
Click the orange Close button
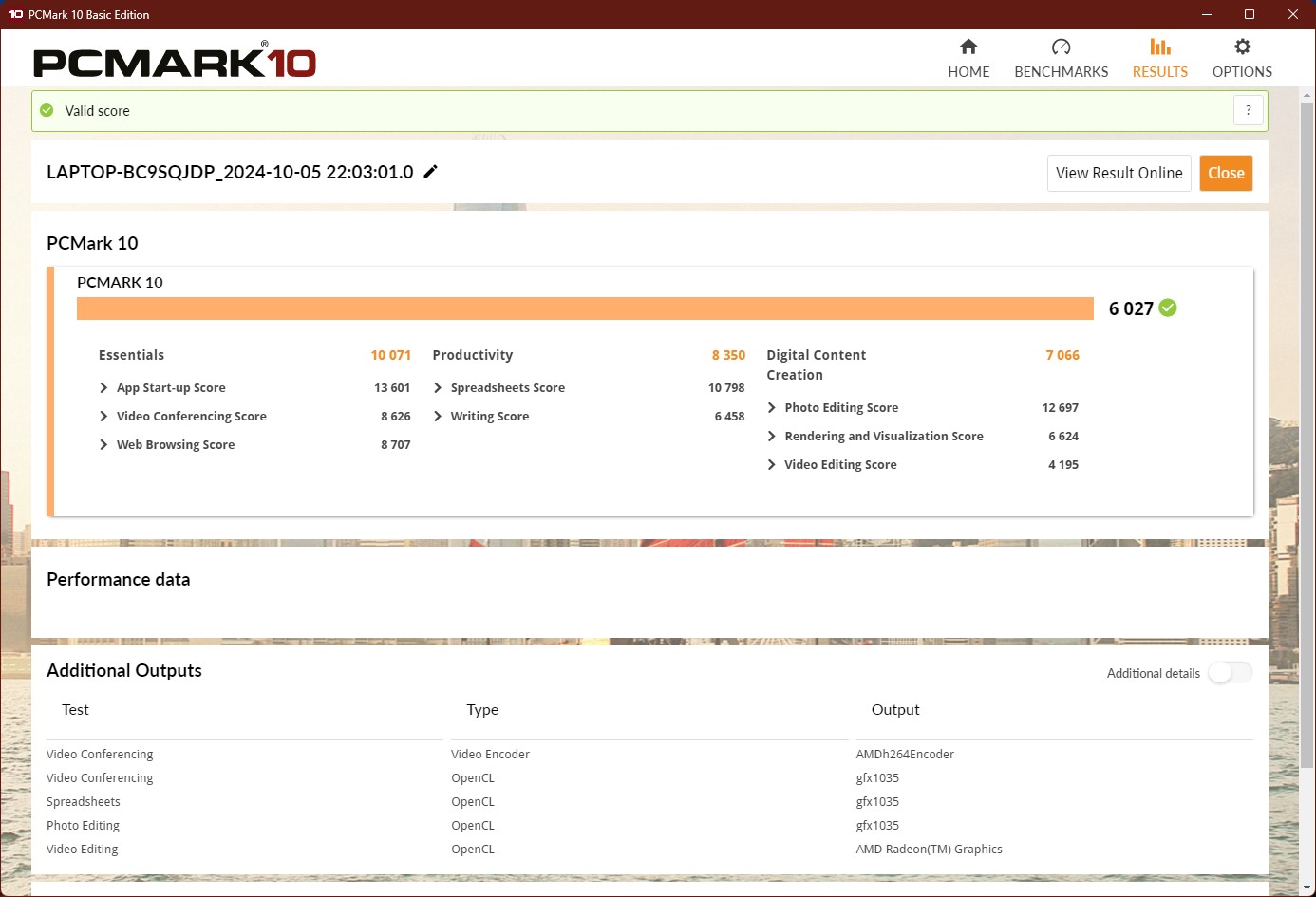point(1226,173)
